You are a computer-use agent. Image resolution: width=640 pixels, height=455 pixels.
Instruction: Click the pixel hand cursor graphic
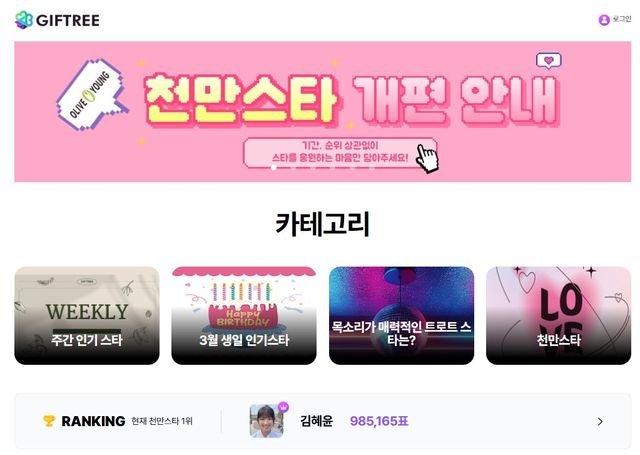pyautogui.click(x=427, y=159)
